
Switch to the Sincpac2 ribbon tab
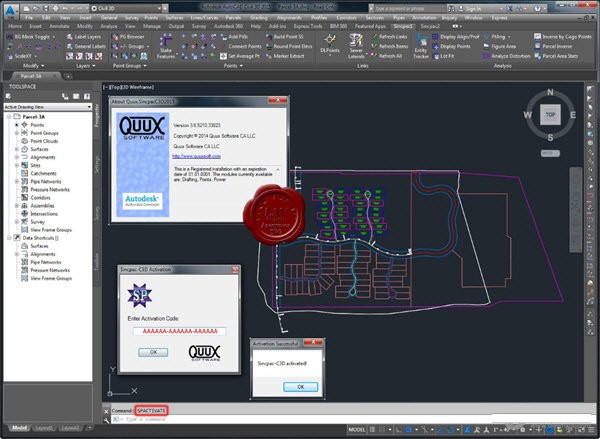[x=430, y=26]
